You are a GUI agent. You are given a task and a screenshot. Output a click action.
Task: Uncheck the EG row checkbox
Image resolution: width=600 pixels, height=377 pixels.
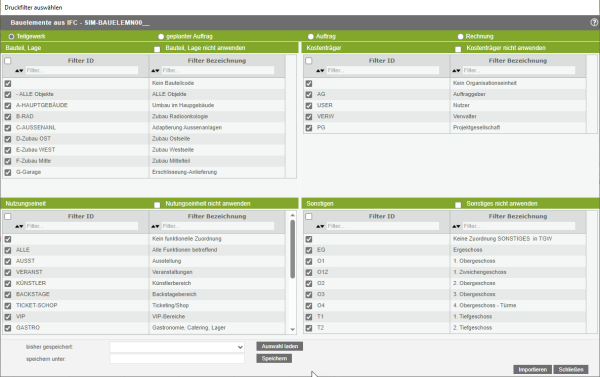pos(309,250)
